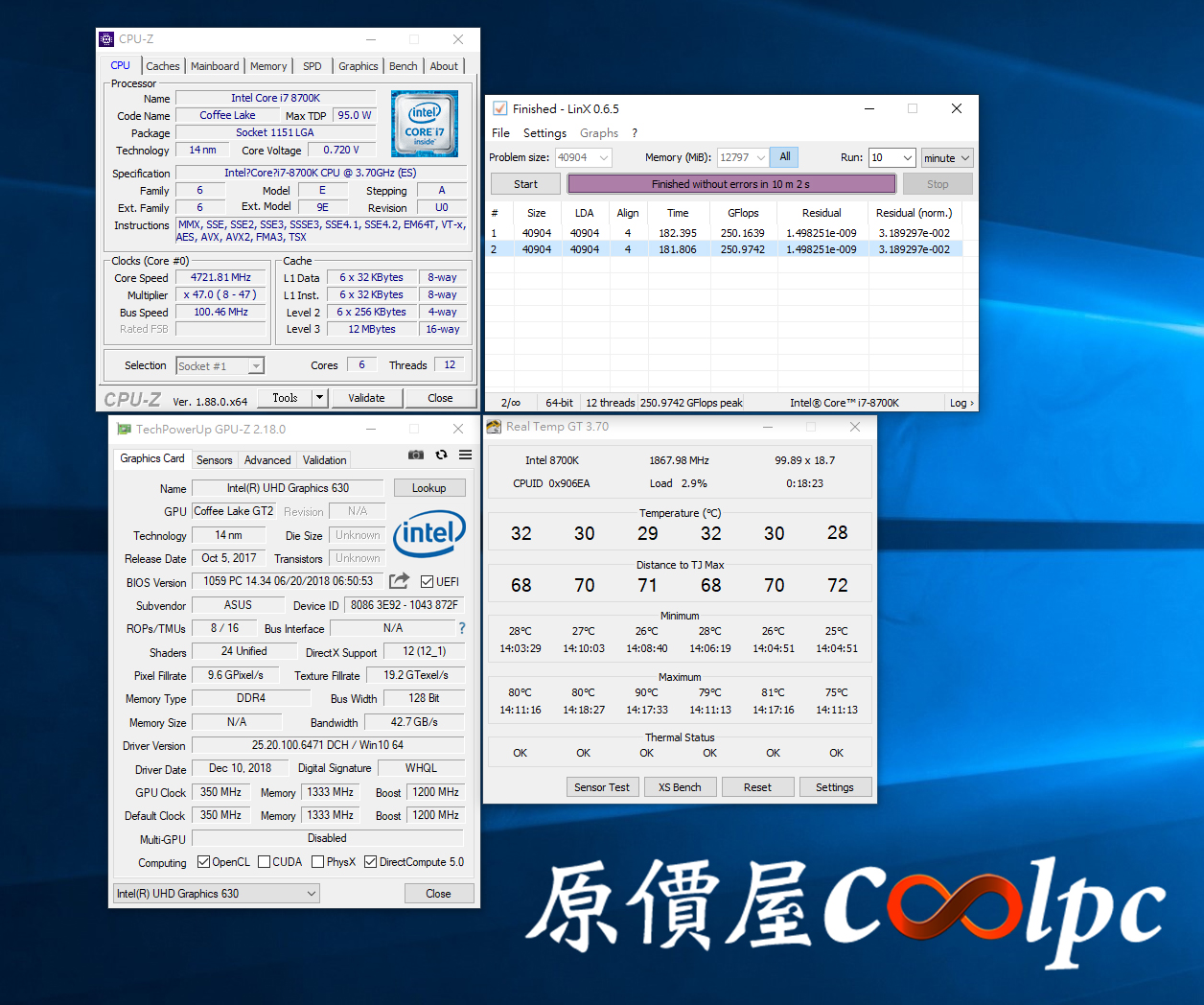
Task: Click the Close button in GPU-Z
Action: coord(438,894)
